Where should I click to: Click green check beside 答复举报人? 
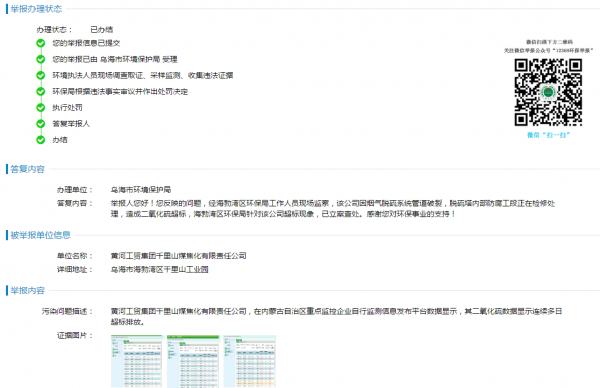point(41,124)
